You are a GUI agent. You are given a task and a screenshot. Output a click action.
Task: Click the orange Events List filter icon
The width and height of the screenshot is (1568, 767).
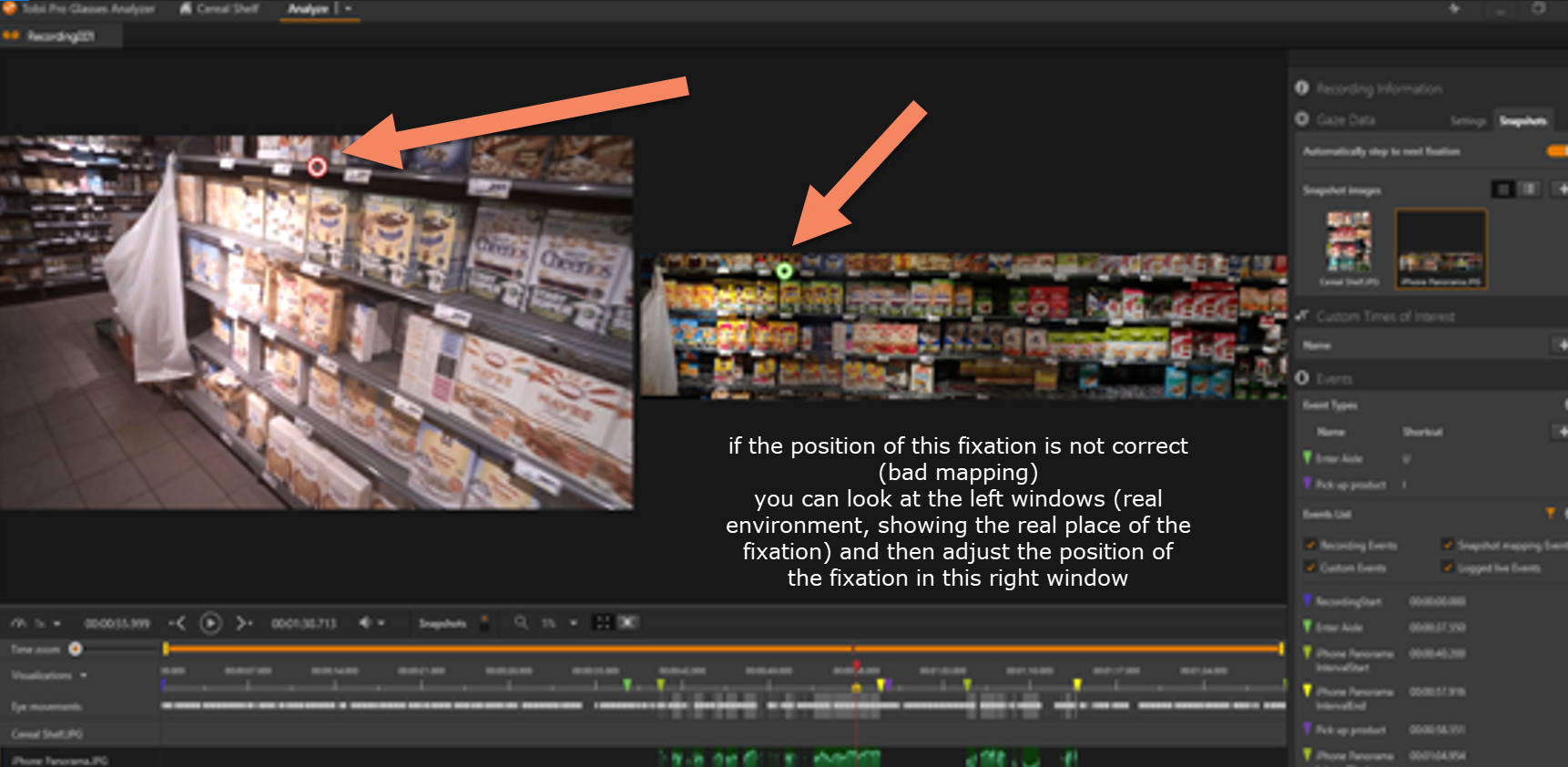point(1551,514)
